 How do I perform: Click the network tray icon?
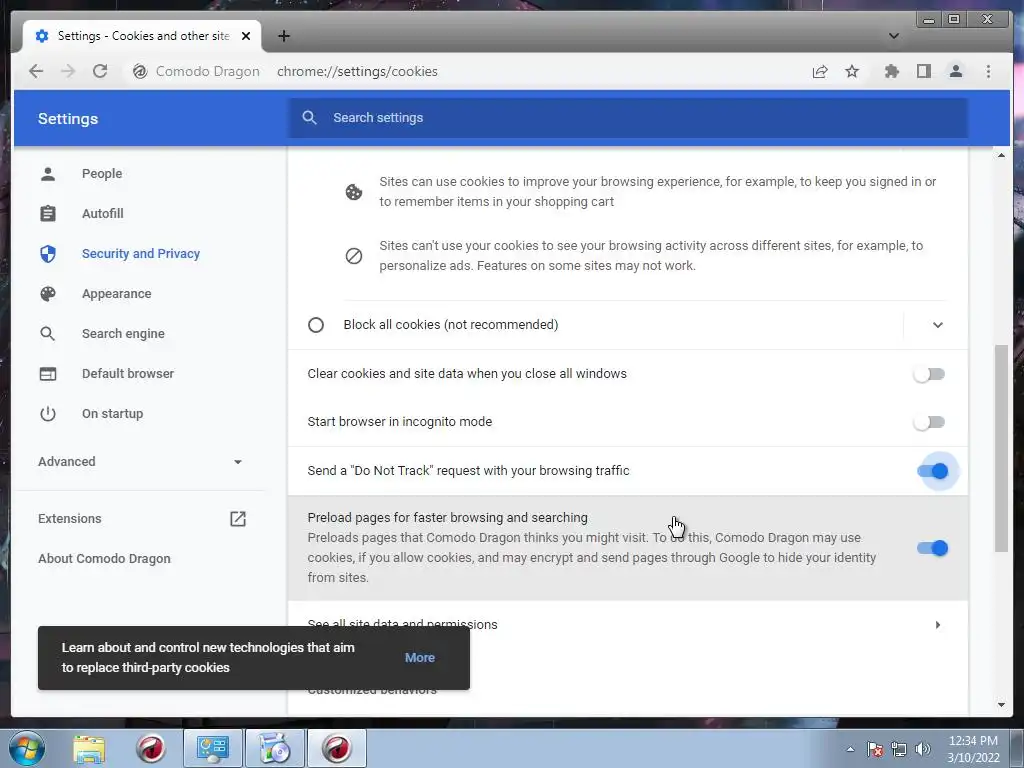click(899, 749)
